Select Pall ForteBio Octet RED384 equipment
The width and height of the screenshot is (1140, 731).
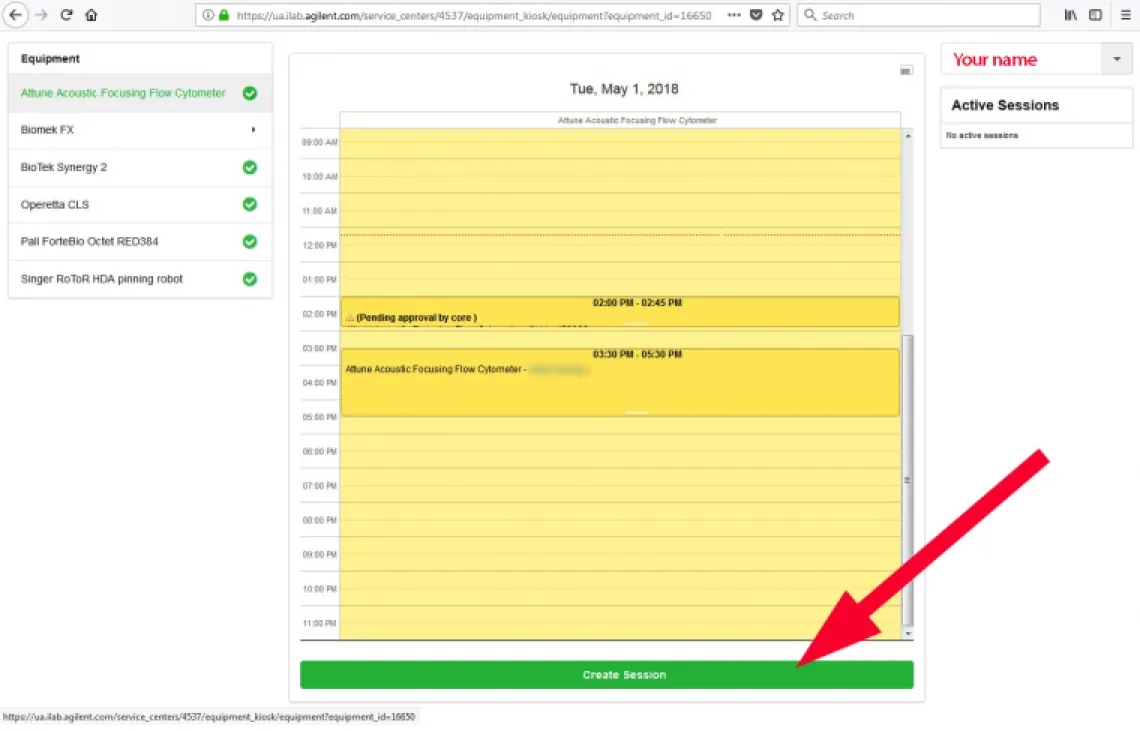pyautogui.click(x=89, y=242)
